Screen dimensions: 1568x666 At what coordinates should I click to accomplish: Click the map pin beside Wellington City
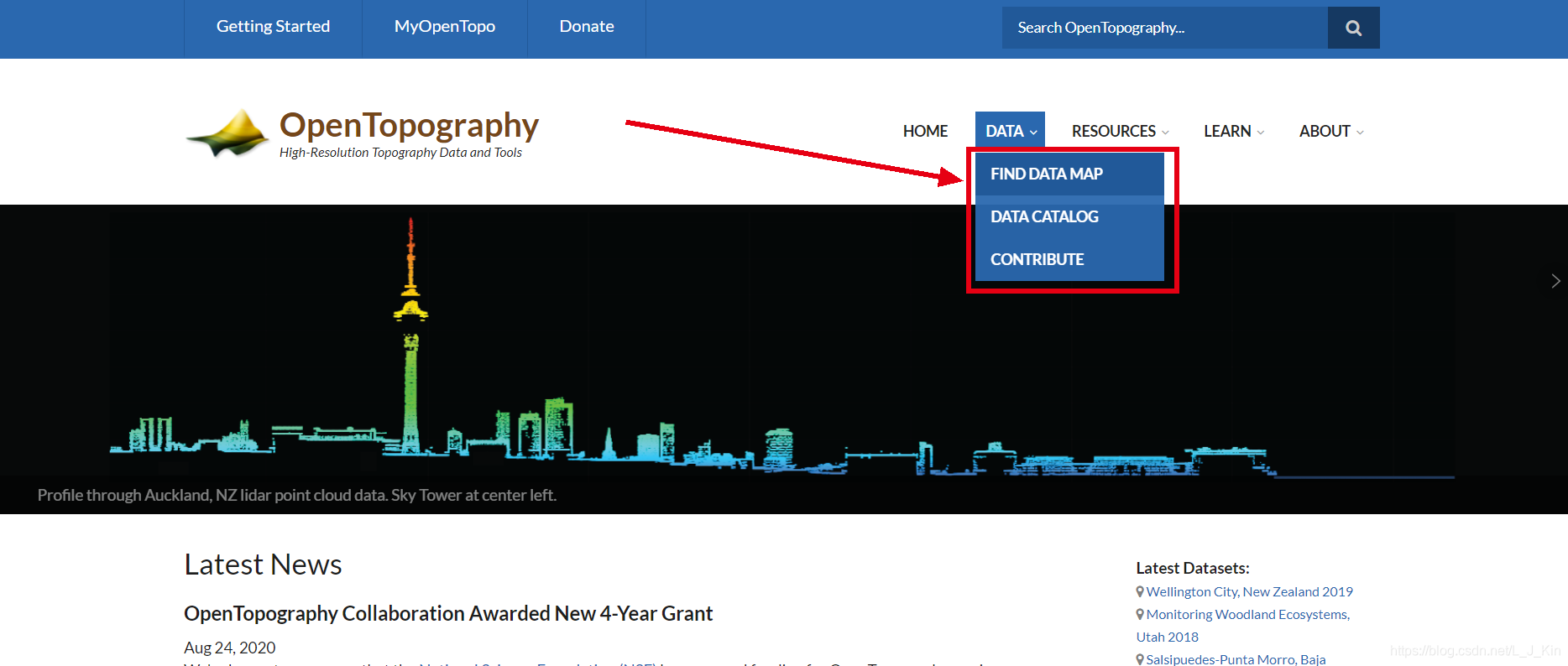1140,591
